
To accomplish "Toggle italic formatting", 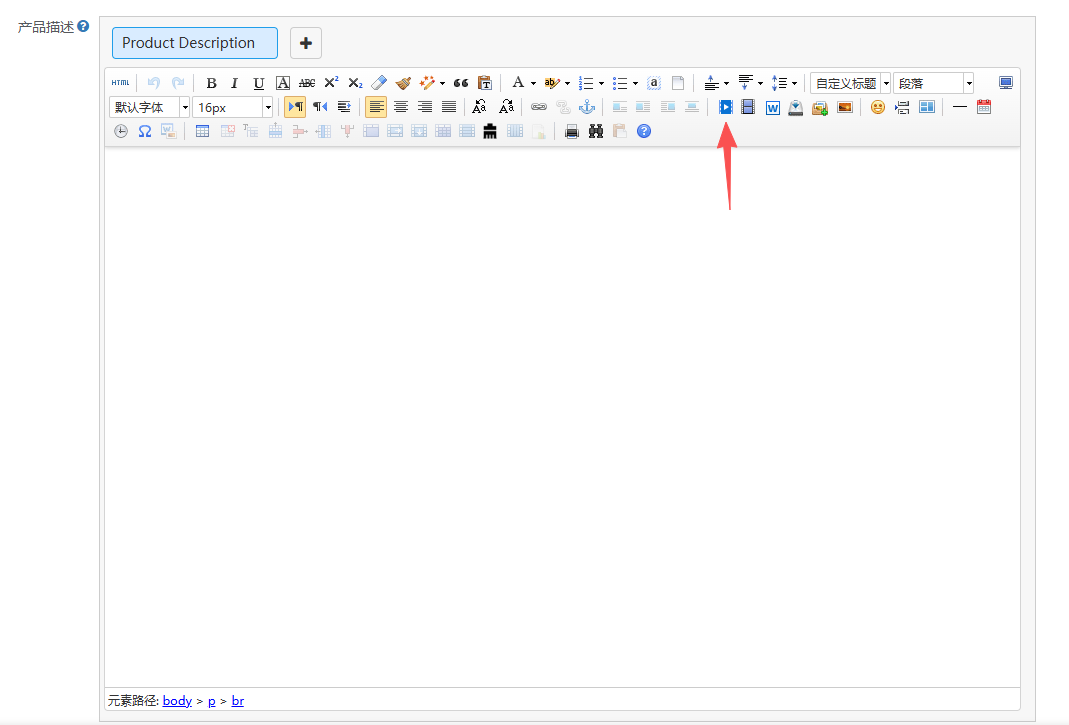I will (x=234, y=83).
